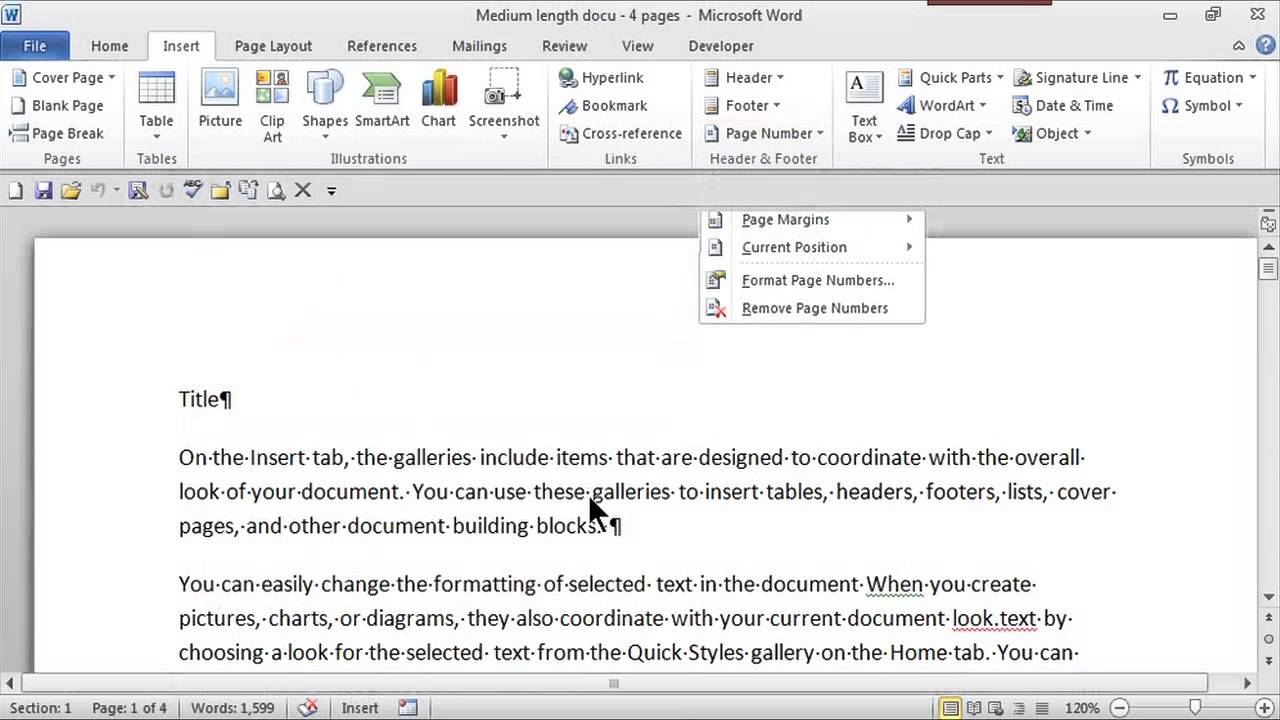The height and width of the screenshot is (720, 1280).
Task: Open the WordArt gallery
Action: 941,105
